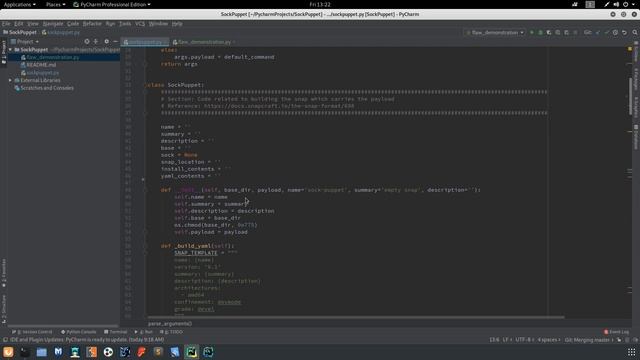
Task: Open the UTF-8 encoding selector
Action: (x=524, y=340)
